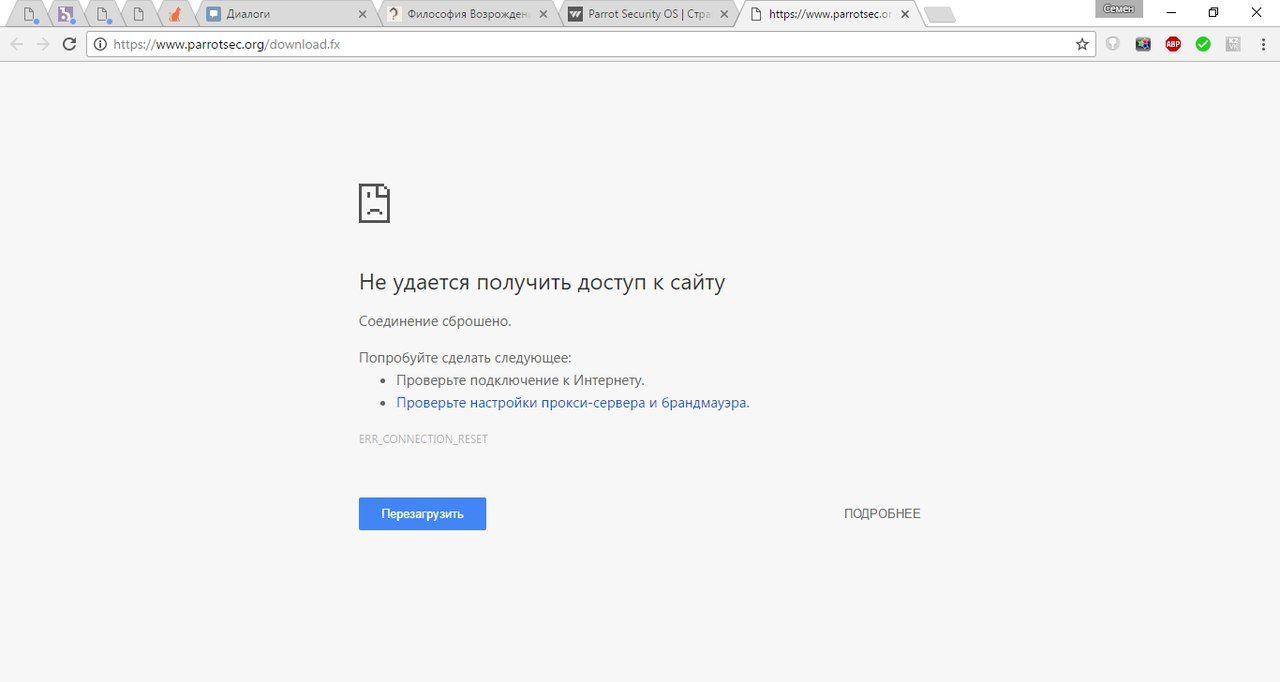Open the Adblock Plus extension
Viewport: 1280px width, 682px height.
click(1173, 44)
